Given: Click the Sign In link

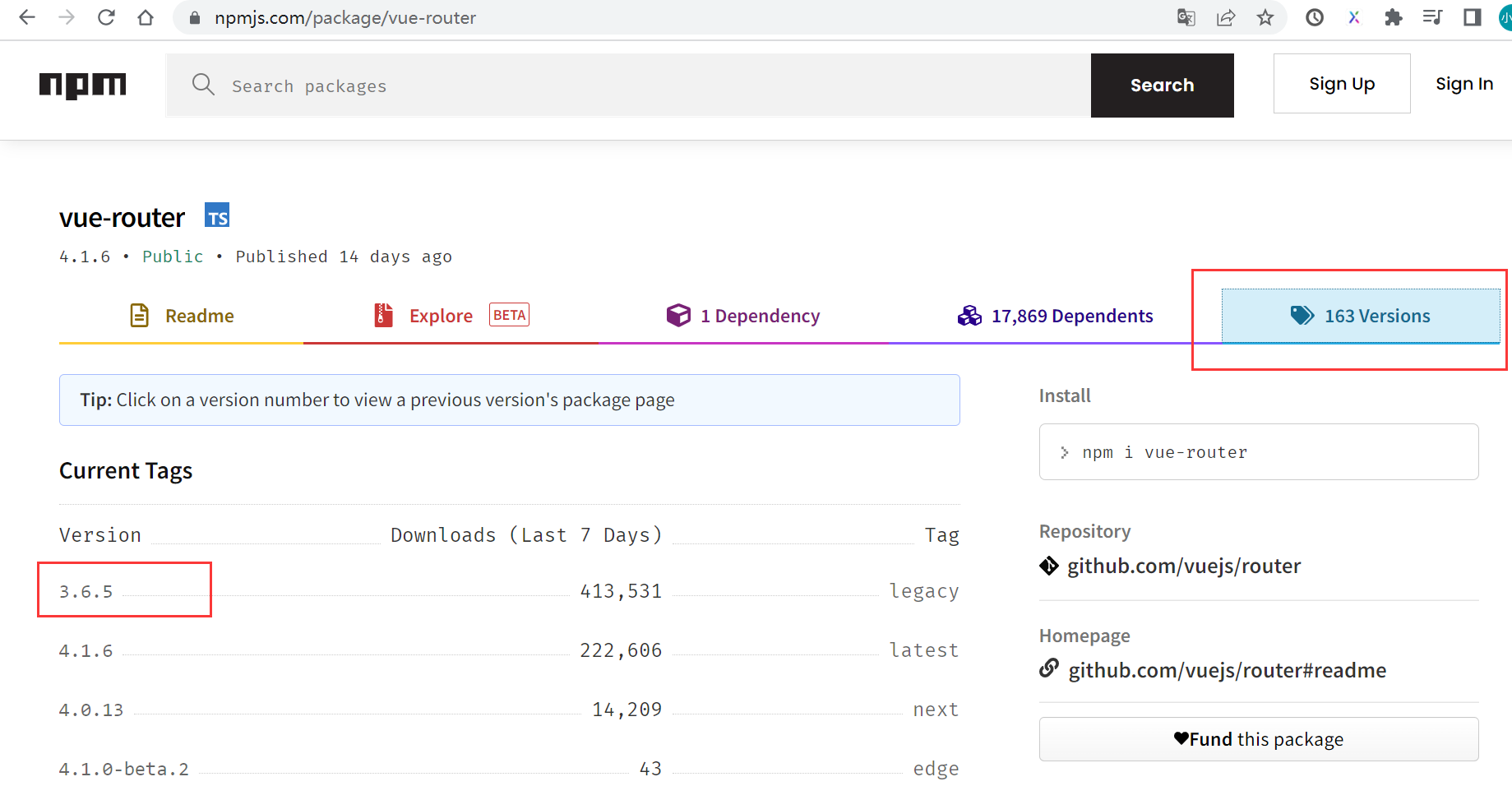Looking at the screenshot, I should 1464,84.
